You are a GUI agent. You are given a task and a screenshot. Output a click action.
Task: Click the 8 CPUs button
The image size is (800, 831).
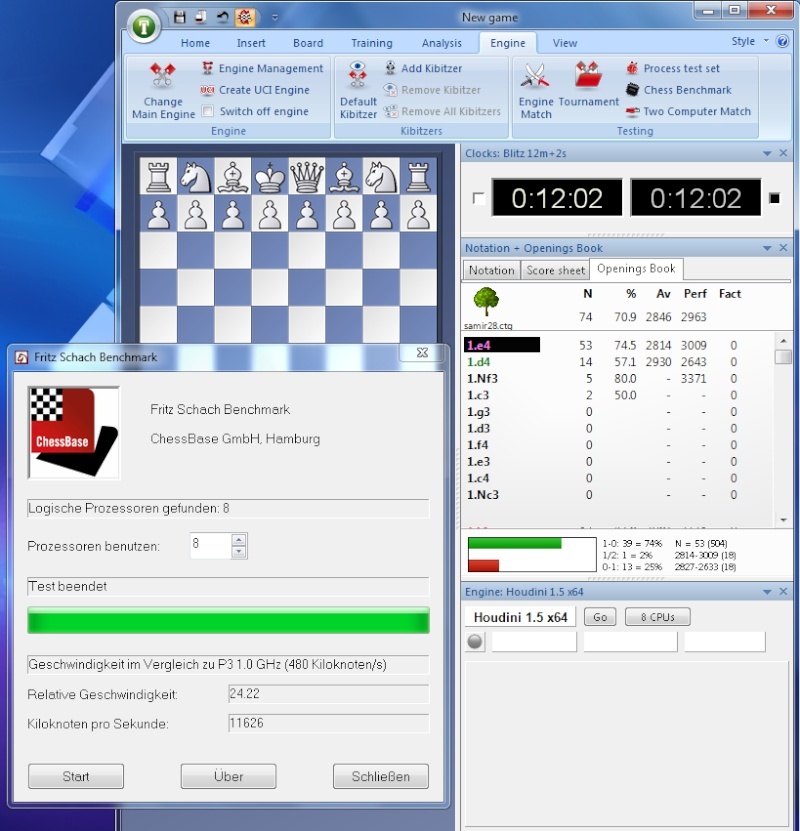click(x=657, y=617)
